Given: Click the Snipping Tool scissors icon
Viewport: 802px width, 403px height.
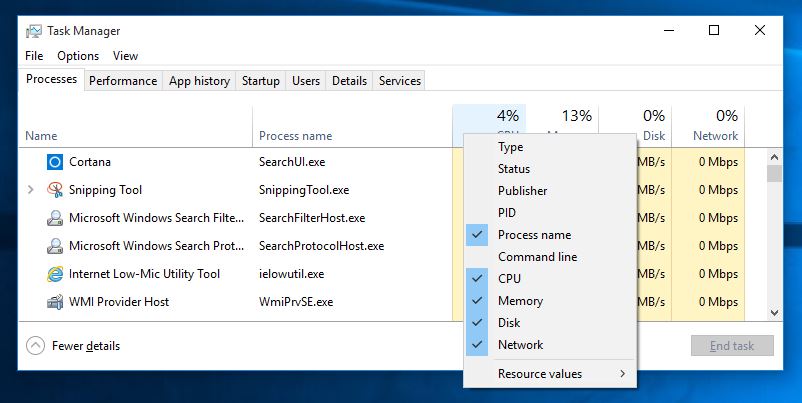Looking at the screenshot, I should (55, 190).
